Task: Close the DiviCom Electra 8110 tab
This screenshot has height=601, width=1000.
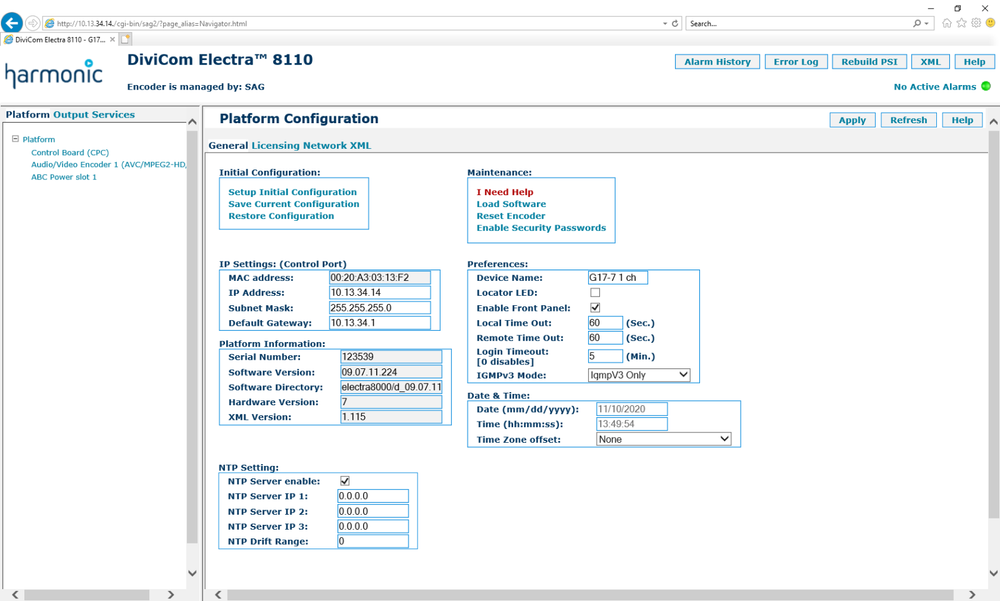Action: click(x=112, y=40)
